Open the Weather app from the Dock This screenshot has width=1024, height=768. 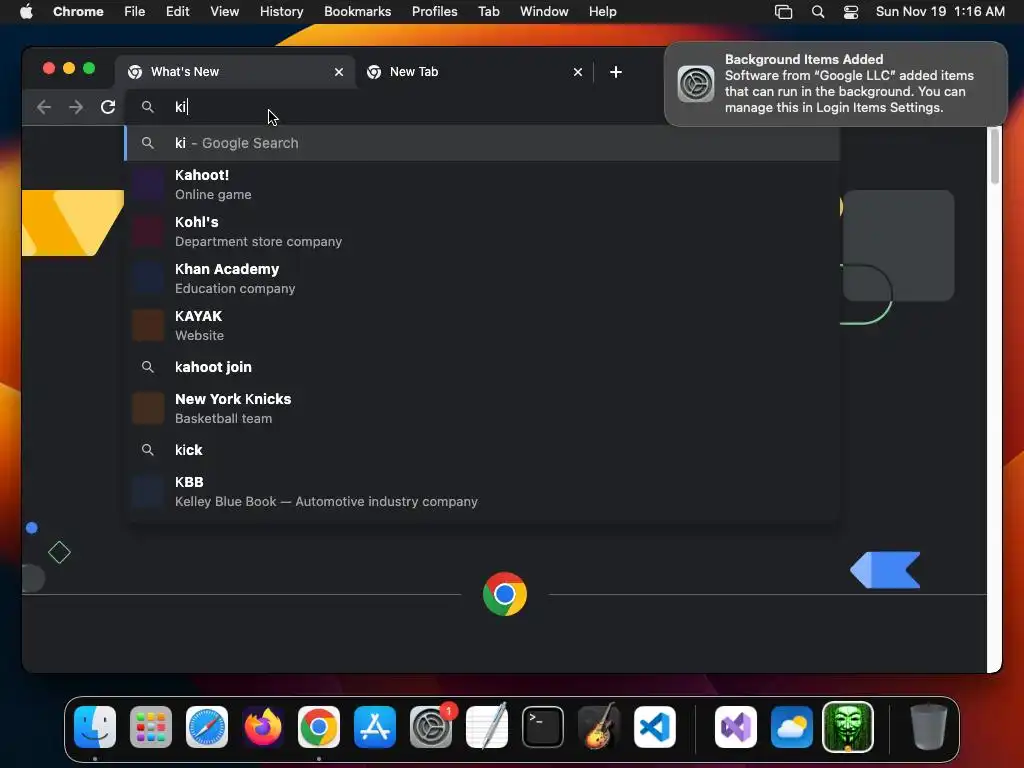pos(792,727)
